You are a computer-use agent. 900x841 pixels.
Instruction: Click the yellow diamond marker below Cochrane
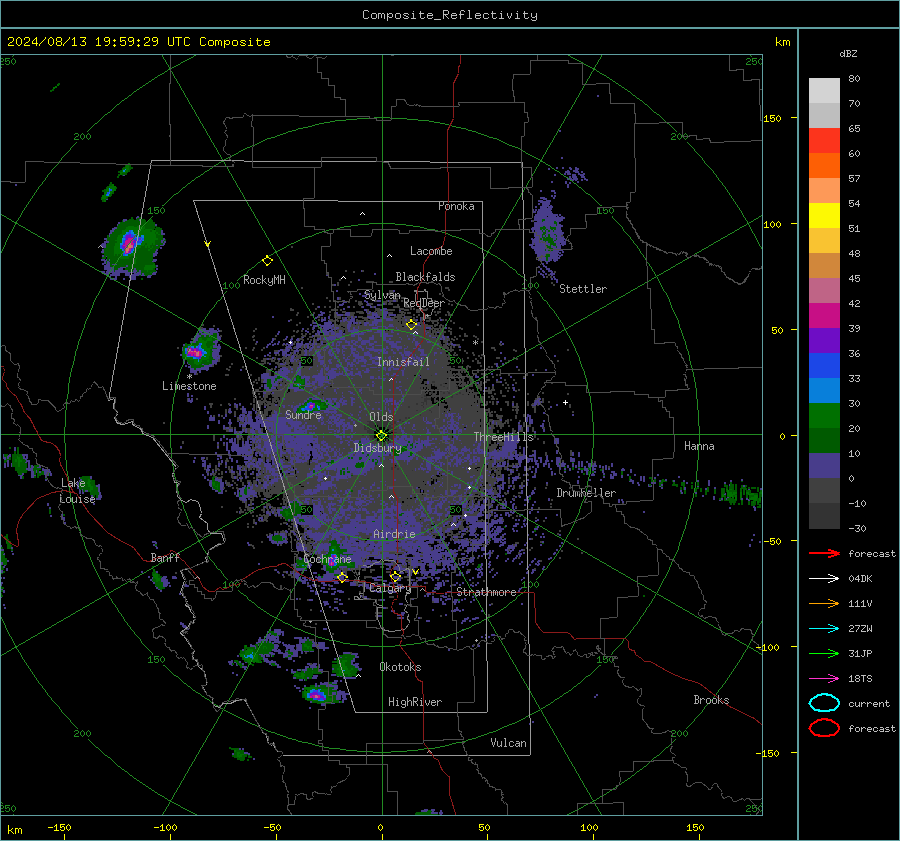342,577
